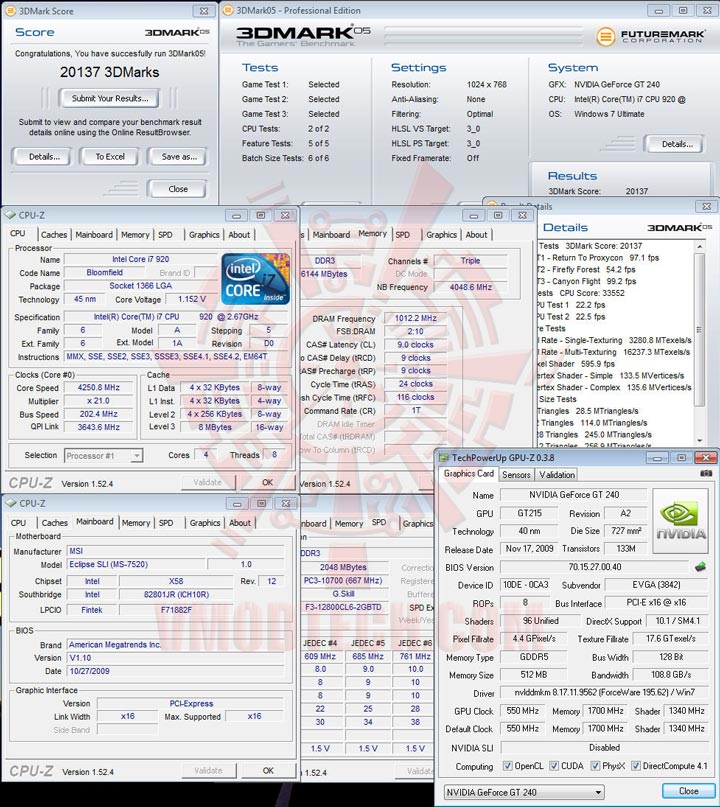
Task: Click the Intel Core i7 logo in CPU-Z
Action: (x=255, y=278)
